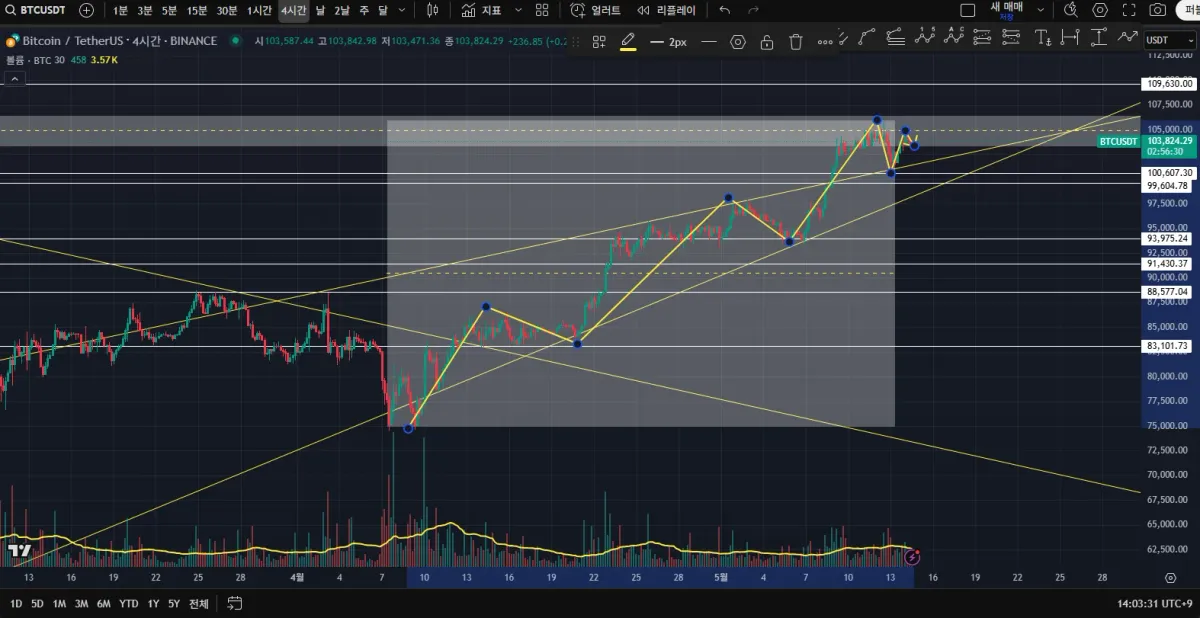The width and height of the screenshot is (1200, 618).
Task: Open more drawing options ellipsis
Action: pyautogui.click(x=825, y=42)
